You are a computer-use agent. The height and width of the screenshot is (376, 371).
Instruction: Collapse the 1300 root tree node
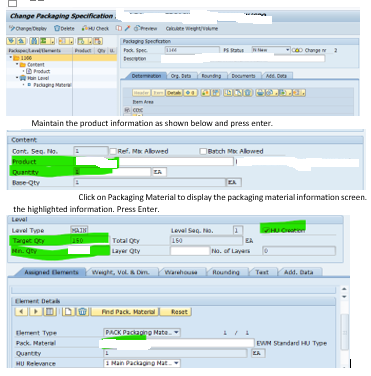click(x=11, y=58)
